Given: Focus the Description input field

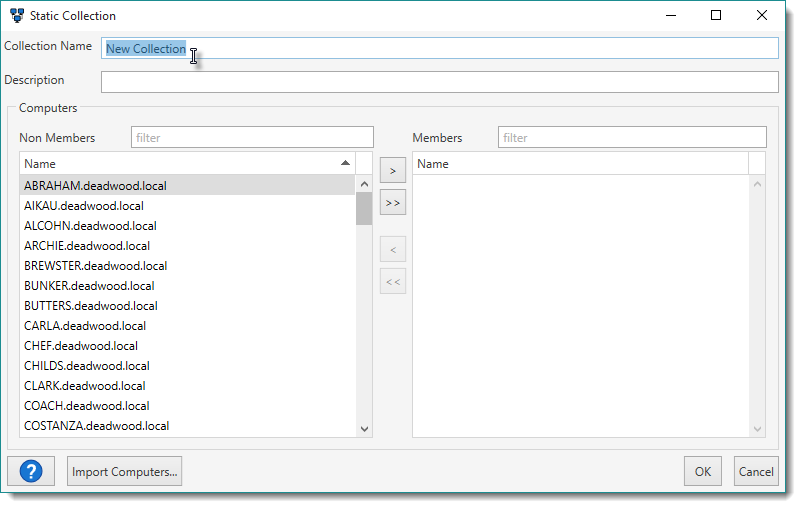Looking at the screenshot, I should click(440, 81).
